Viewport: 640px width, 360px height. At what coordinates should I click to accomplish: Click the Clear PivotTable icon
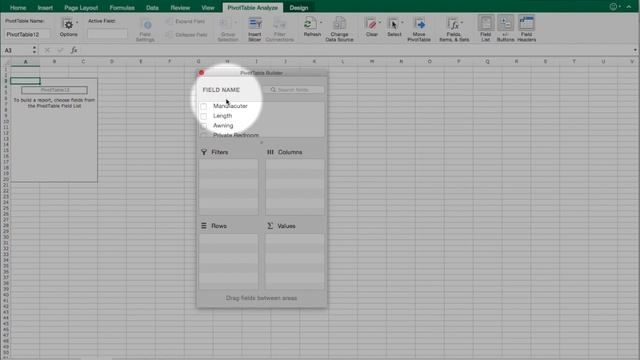371,24
